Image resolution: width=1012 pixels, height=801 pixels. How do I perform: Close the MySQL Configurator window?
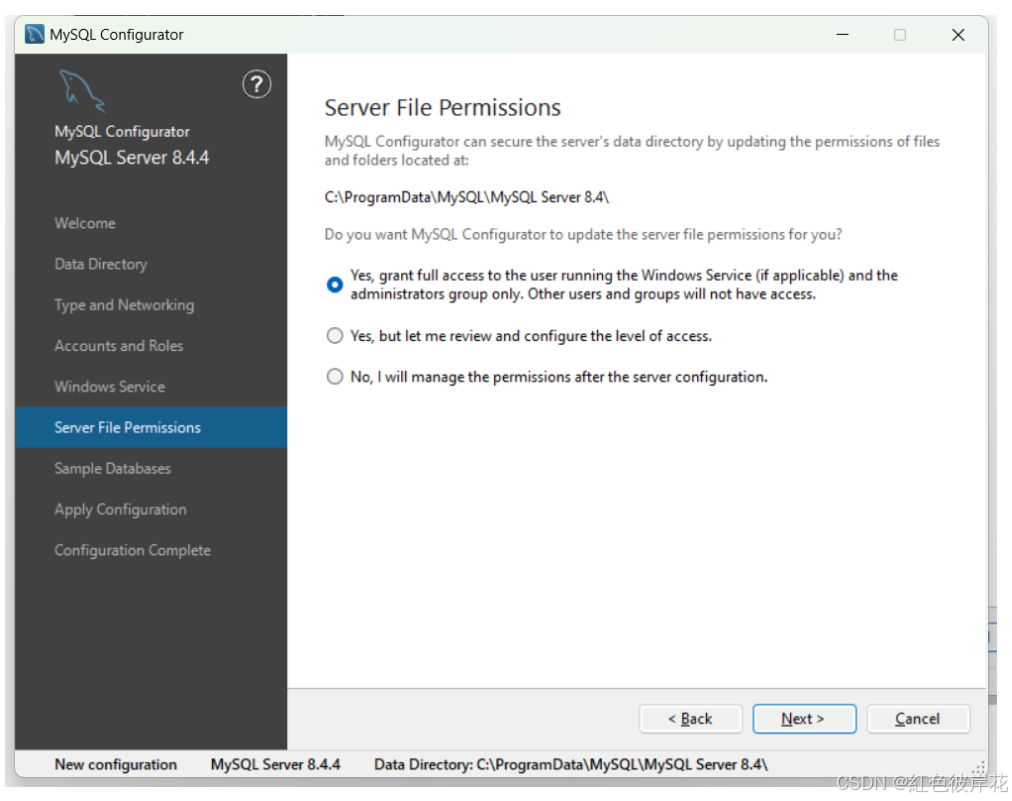pyautogui.click(x=958, y=35)
